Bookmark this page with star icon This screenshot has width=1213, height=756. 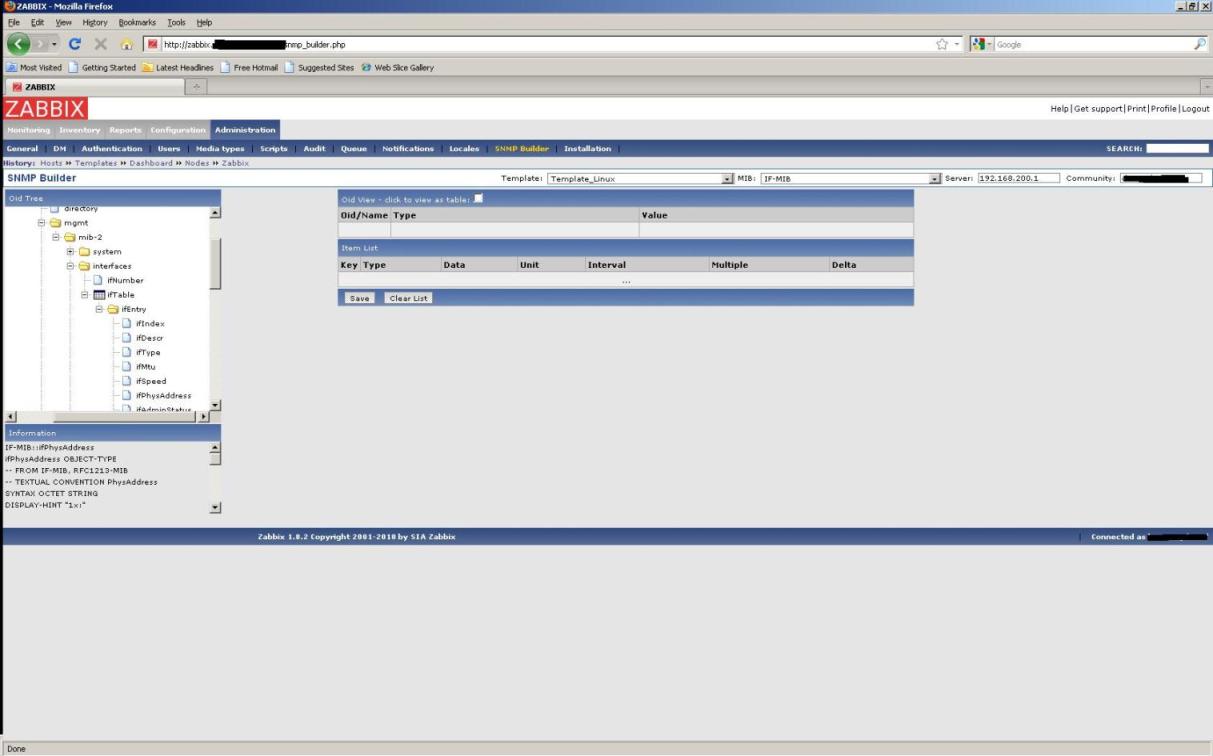tap(941, 44)
